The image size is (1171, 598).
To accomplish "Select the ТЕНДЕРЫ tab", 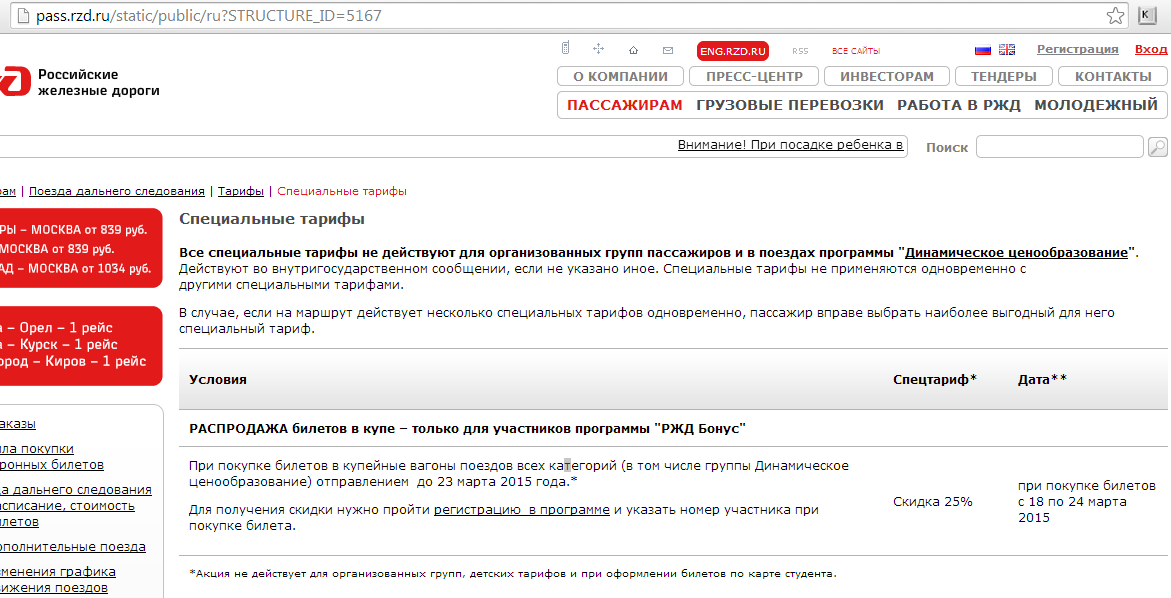I will click(1003, 76).
